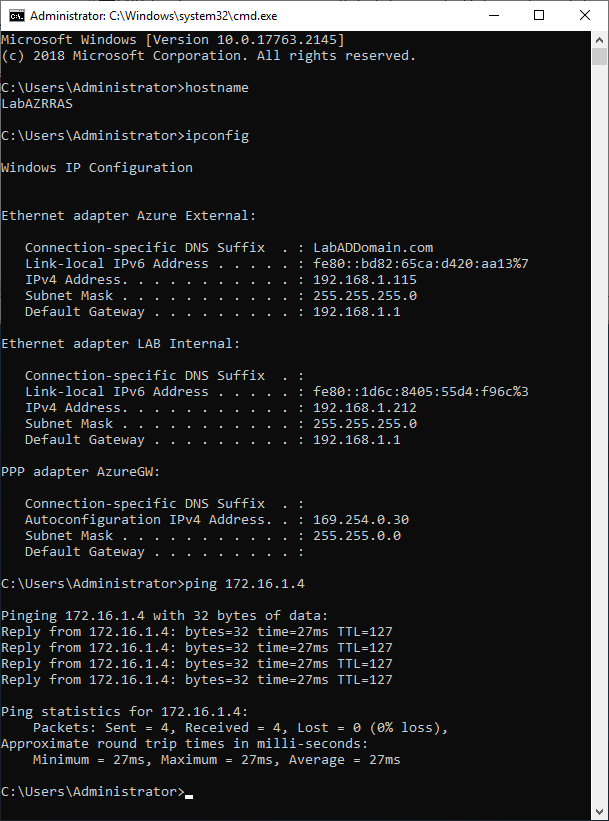Open the cmd.exe system menu icon
The height and width of the screenshot is (821, 609).
point(15,15)
